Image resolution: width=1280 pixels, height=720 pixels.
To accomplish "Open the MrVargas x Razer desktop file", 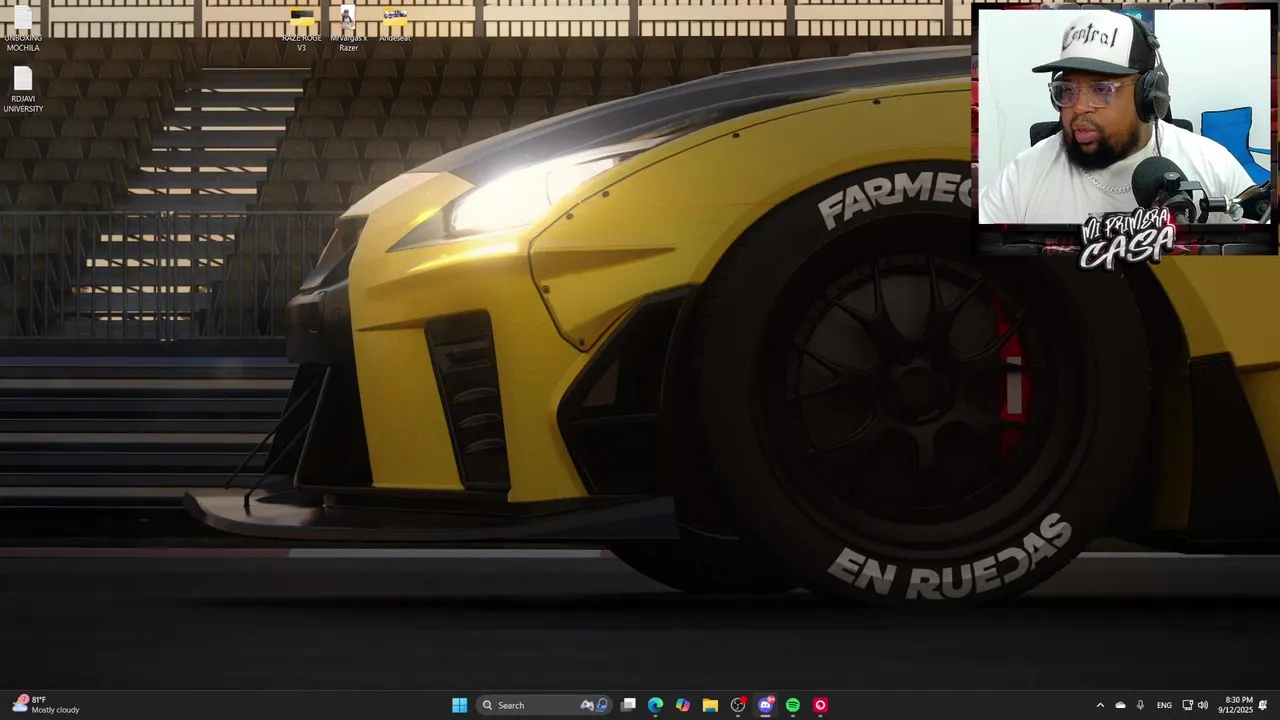I will tap(348, 30).
